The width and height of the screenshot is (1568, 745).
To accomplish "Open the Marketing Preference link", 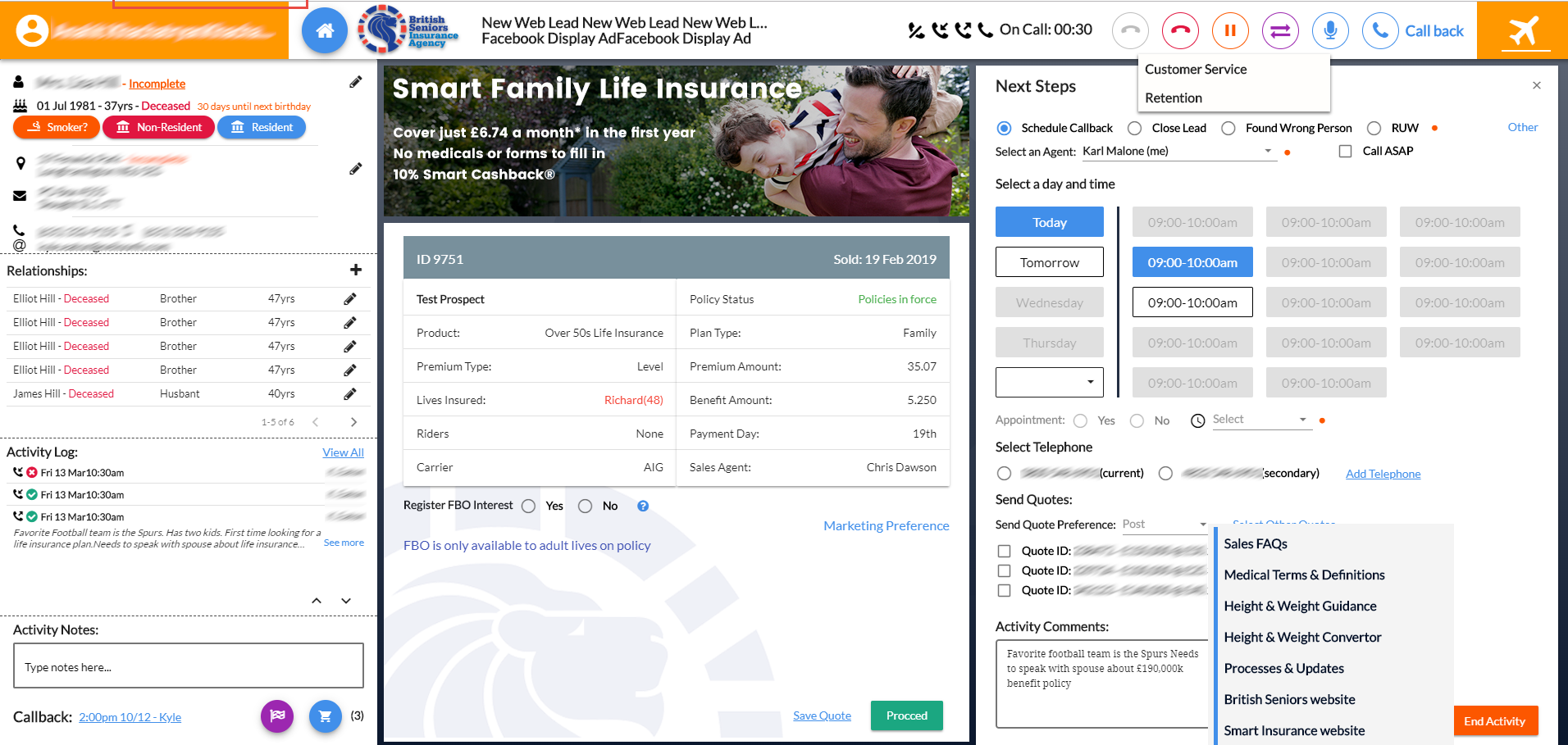I will click(886, 526).
